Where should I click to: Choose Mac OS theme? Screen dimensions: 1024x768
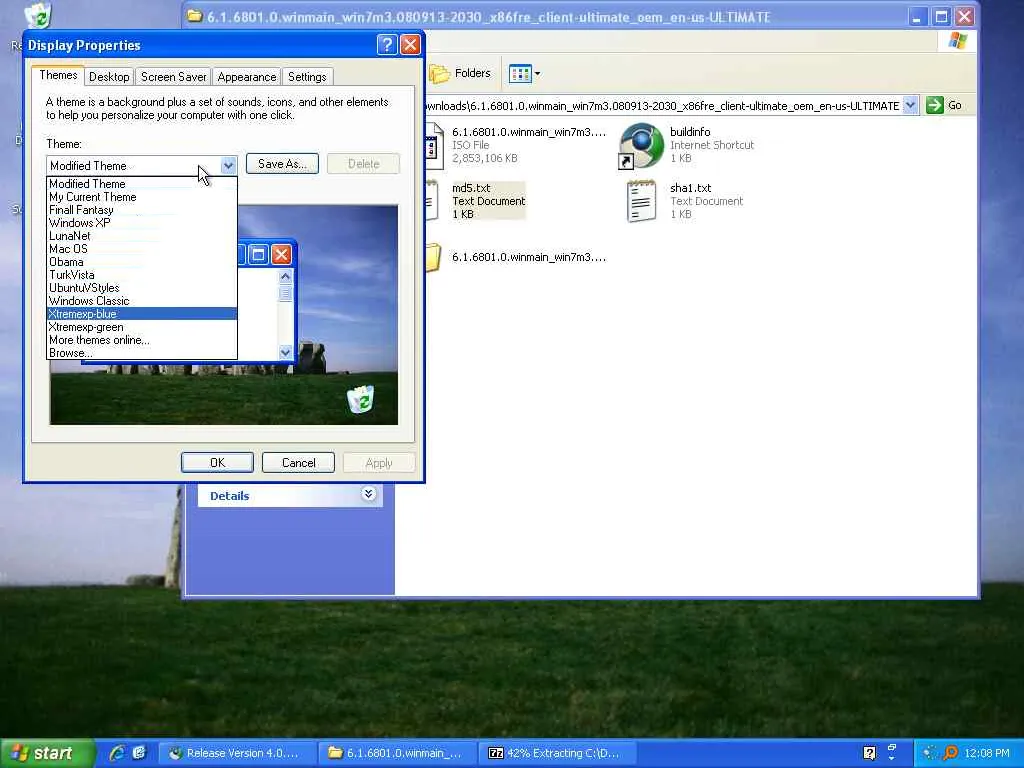click(142, 249)
